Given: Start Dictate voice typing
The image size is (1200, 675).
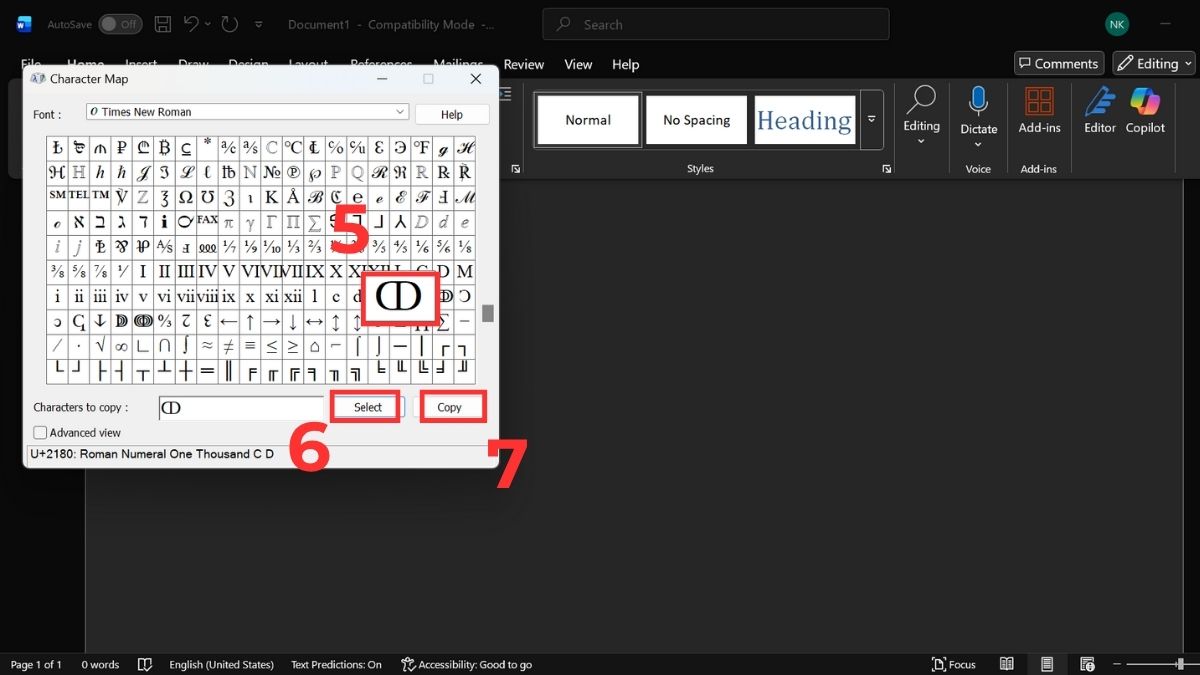Looking at the screenshot, I should [x=978, y=110].
